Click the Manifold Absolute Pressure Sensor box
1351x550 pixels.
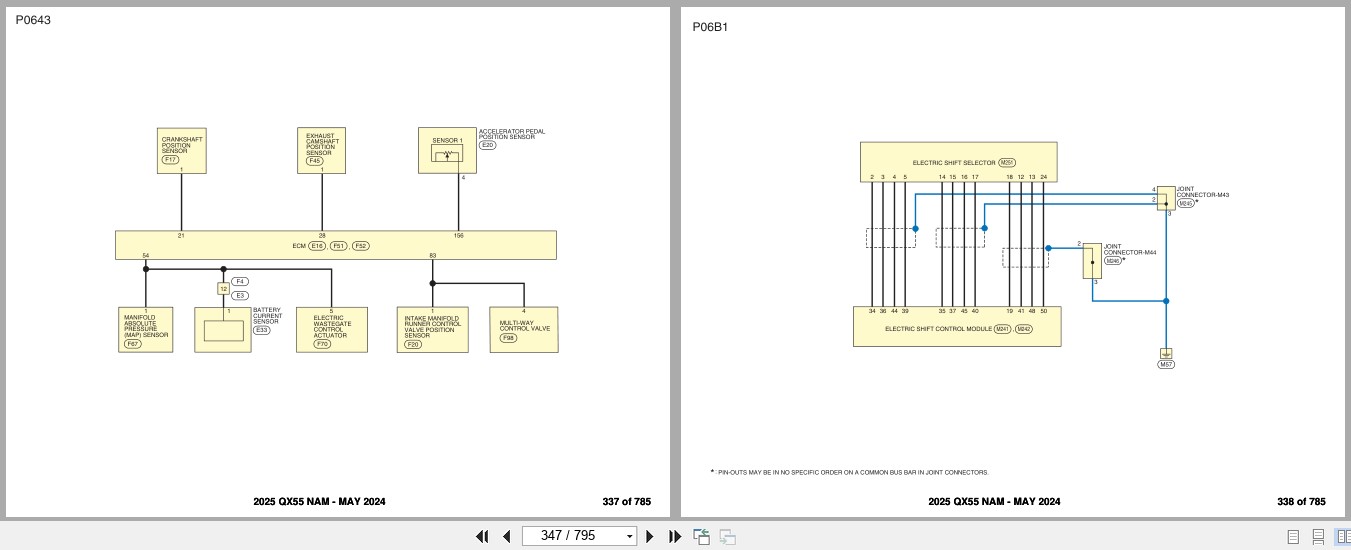point(146,330)
